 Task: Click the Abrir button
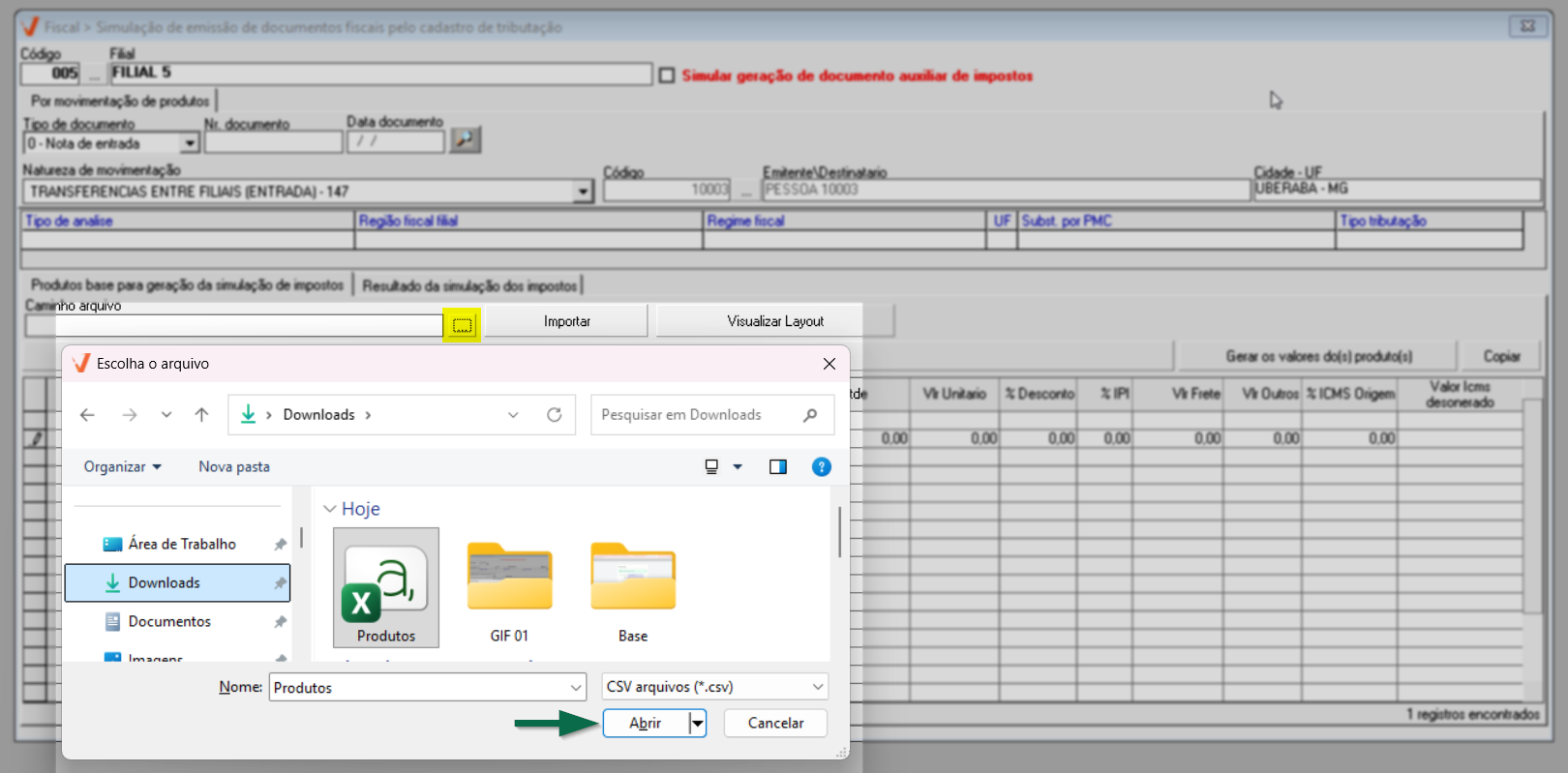click(646, 723)
